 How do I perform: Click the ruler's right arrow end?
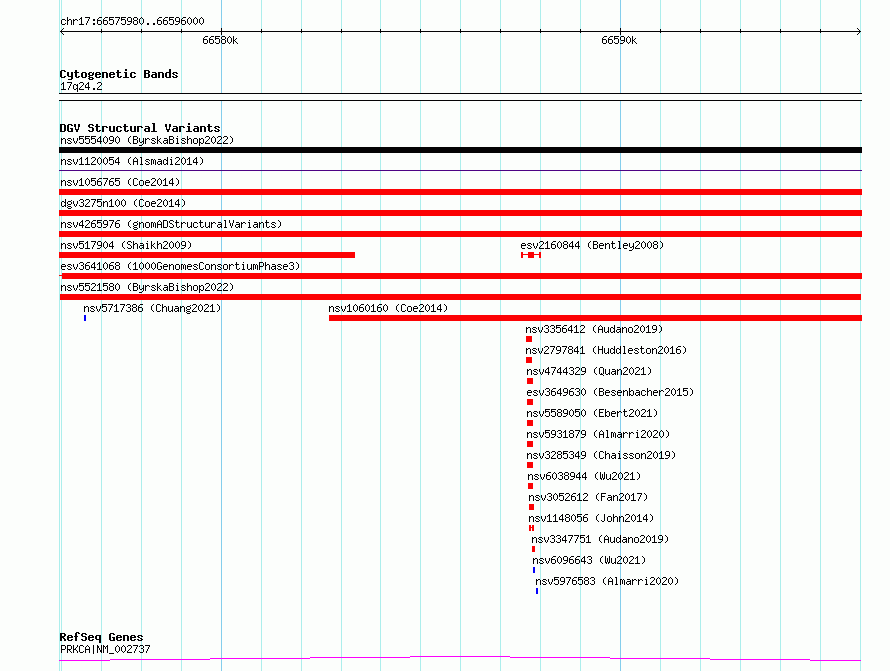(859, 32)
